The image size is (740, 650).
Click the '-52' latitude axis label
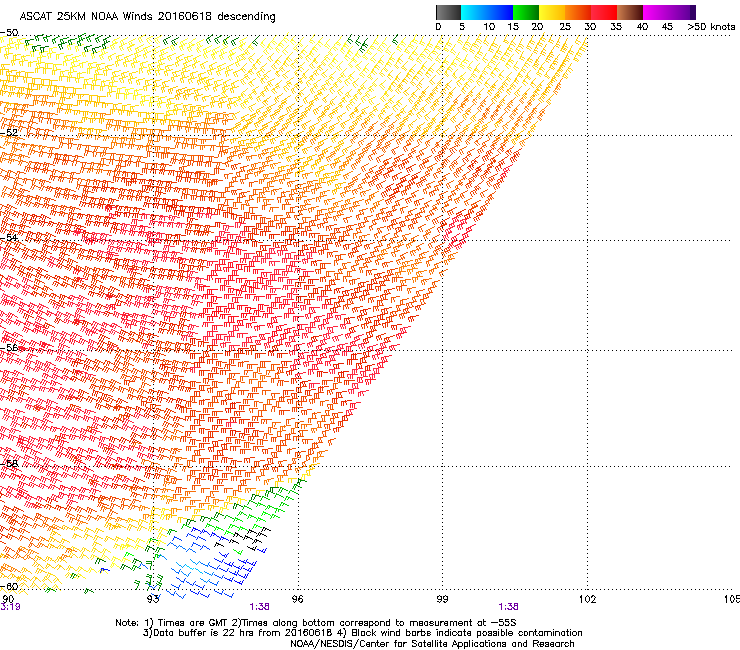click(x=9, y=133)
